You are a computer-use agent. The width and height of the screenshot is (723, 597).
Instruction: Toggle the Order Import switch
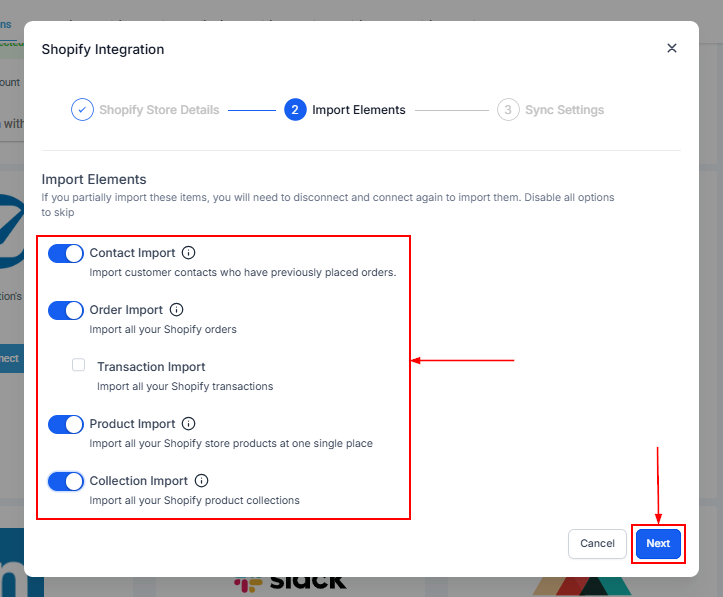(x=66, y=310)
